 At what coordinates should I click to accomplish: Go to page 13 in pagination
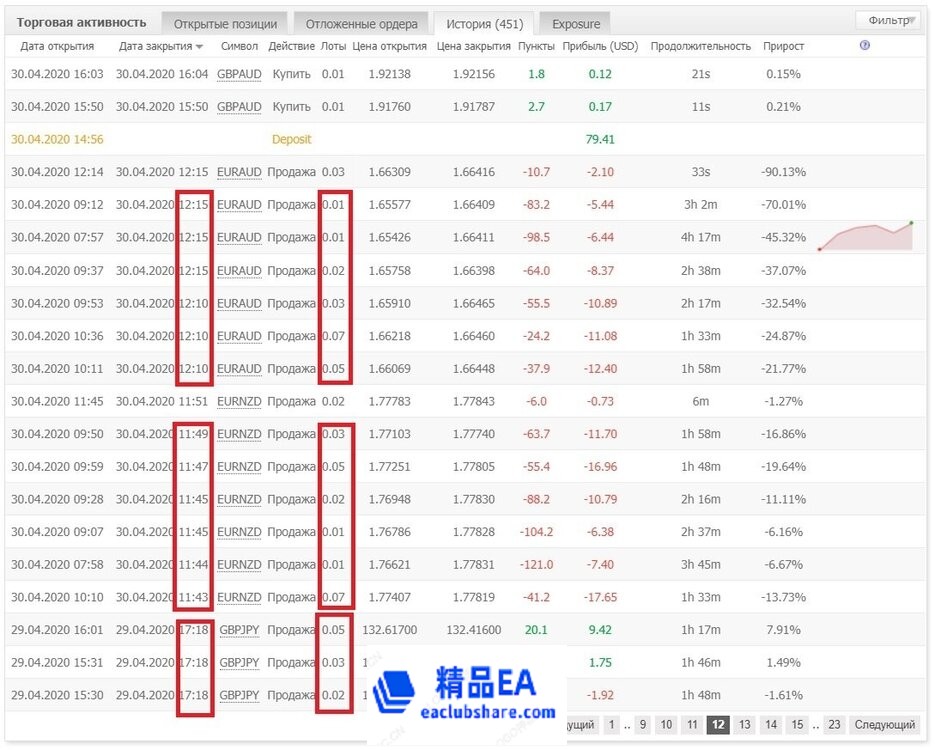[x=744, y=725]
